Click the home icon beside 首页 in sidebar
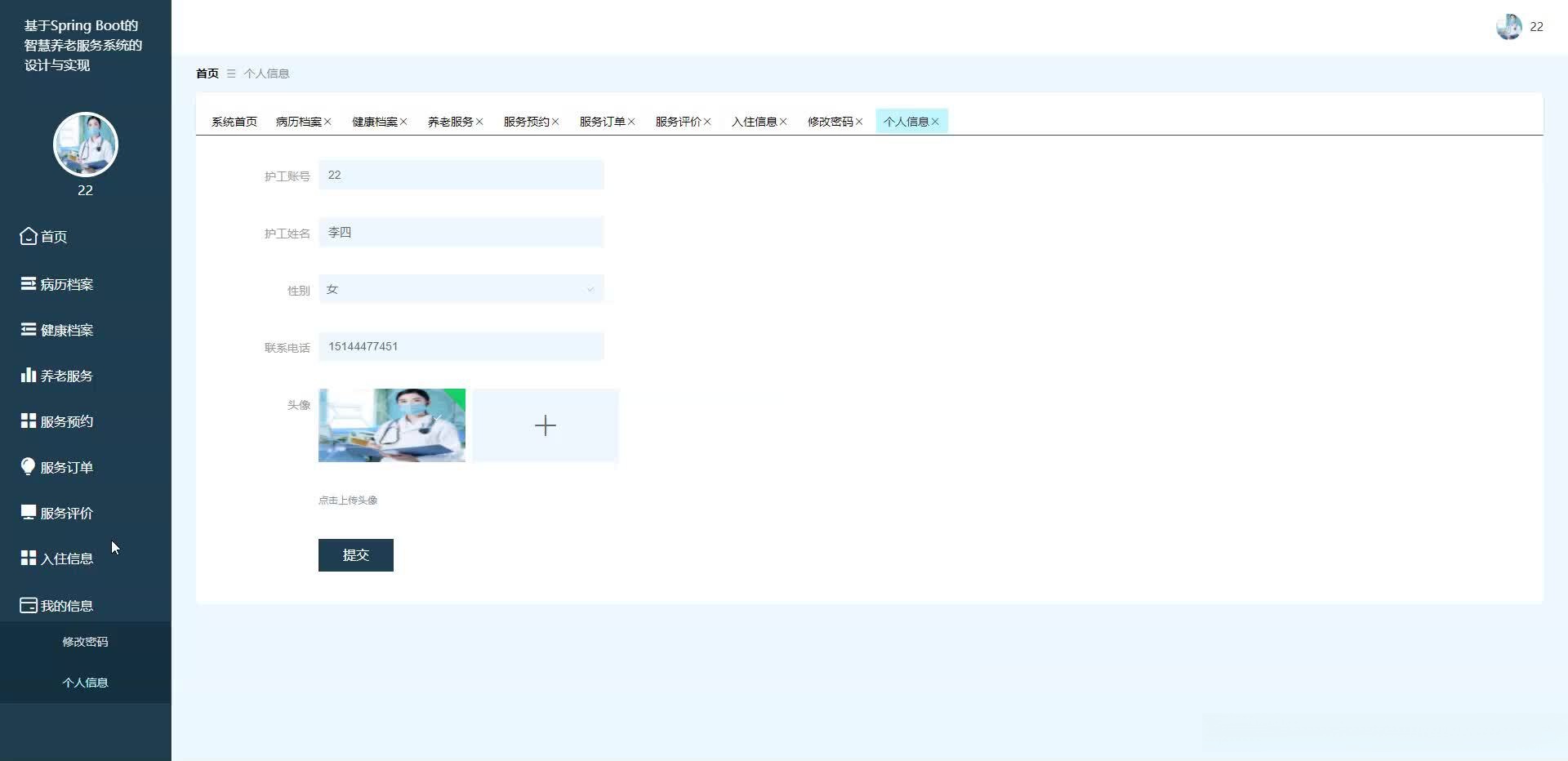Viewport: 1568px width, 761px height. click(29, 236)
